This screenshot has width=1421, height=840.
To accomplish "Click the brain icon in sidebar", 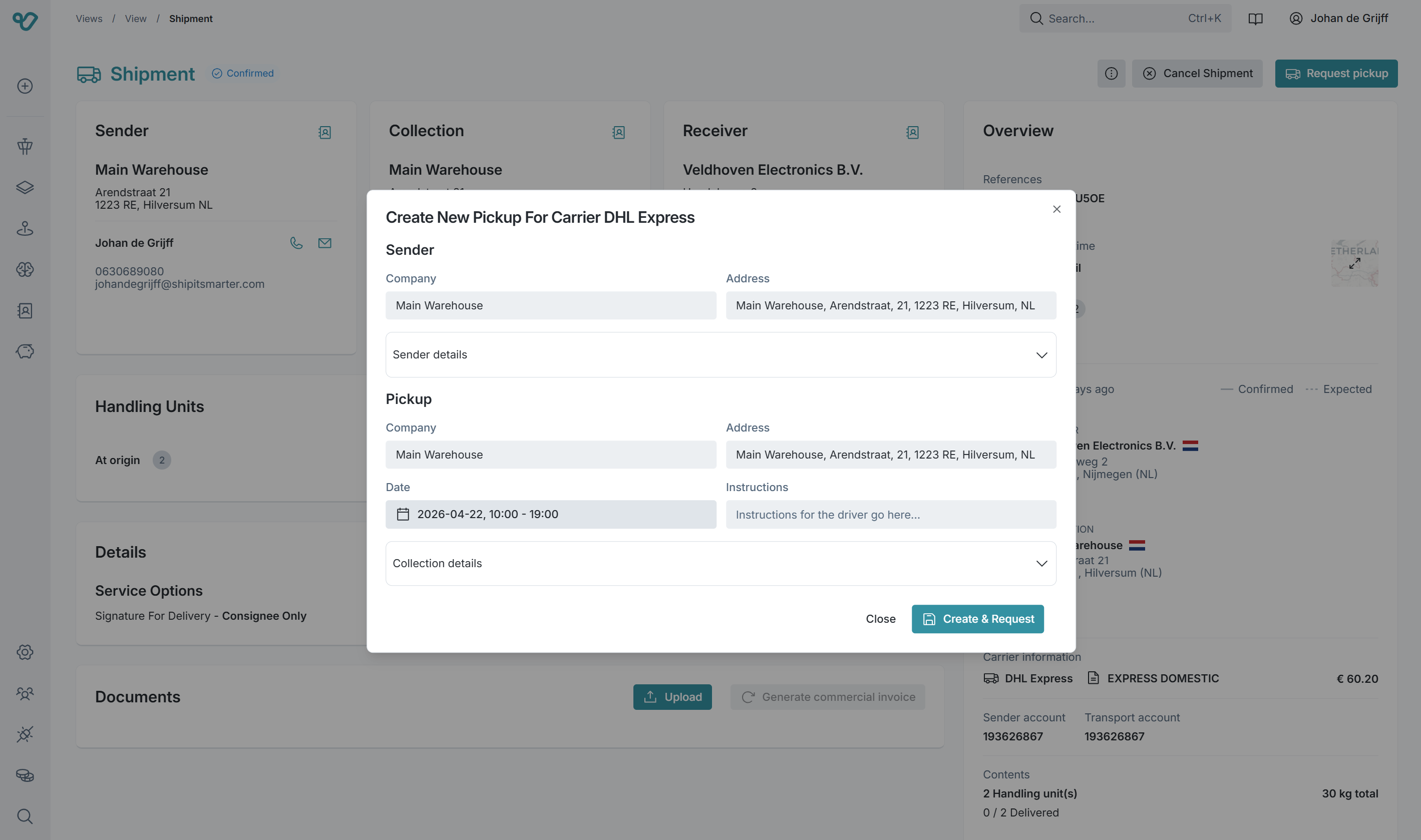I will click(x=25, y=269).
